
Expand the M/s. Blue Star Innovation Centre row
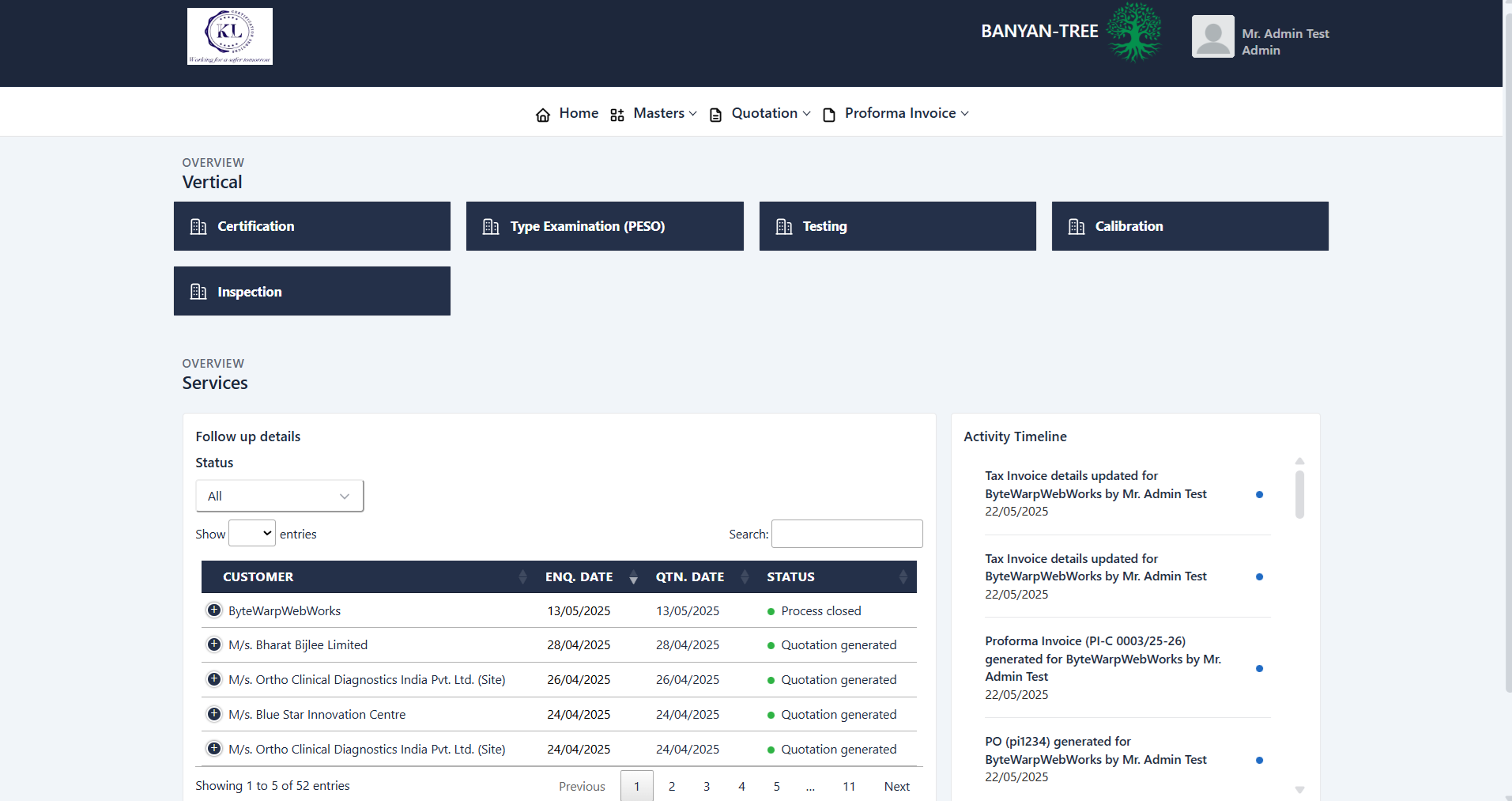pos(214,714)
